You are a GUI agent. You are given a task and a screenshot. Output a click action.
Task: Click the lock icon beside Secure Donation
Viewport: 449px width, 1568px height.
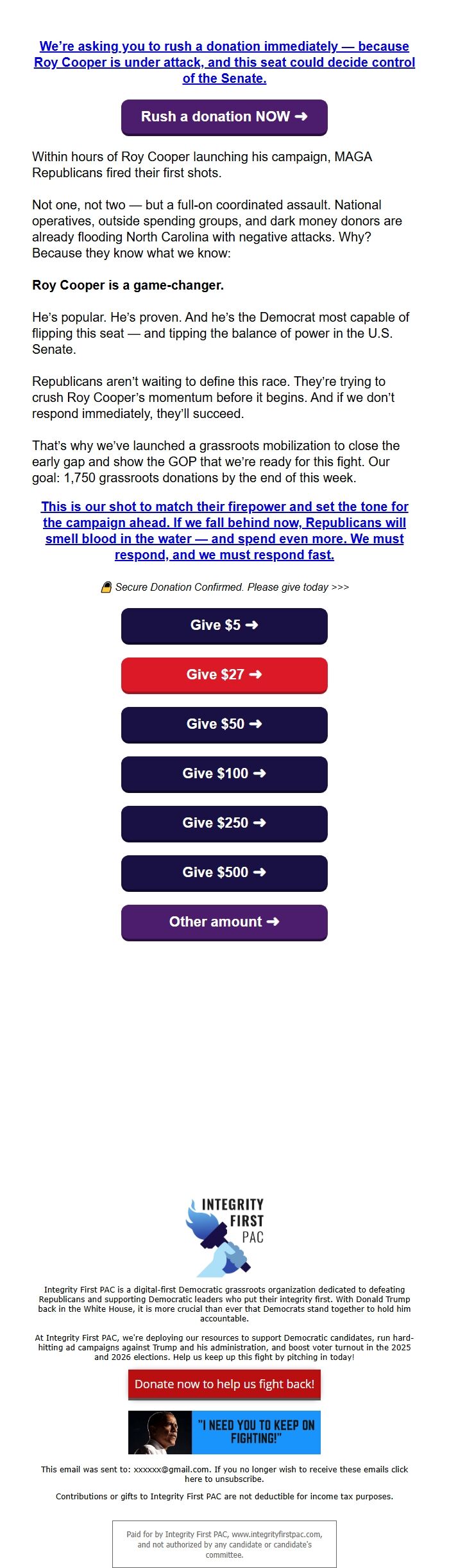point(106,588)
